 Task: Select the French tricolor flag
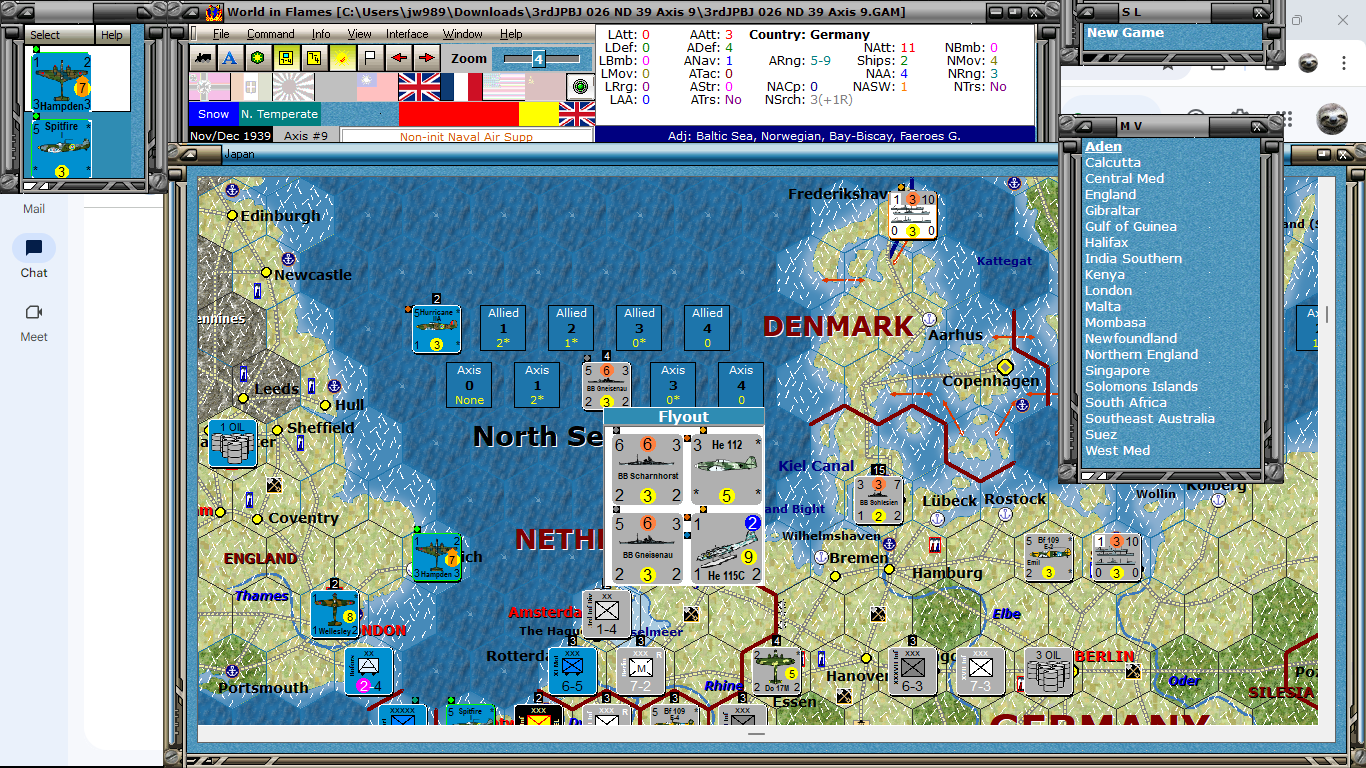(461, 87)
